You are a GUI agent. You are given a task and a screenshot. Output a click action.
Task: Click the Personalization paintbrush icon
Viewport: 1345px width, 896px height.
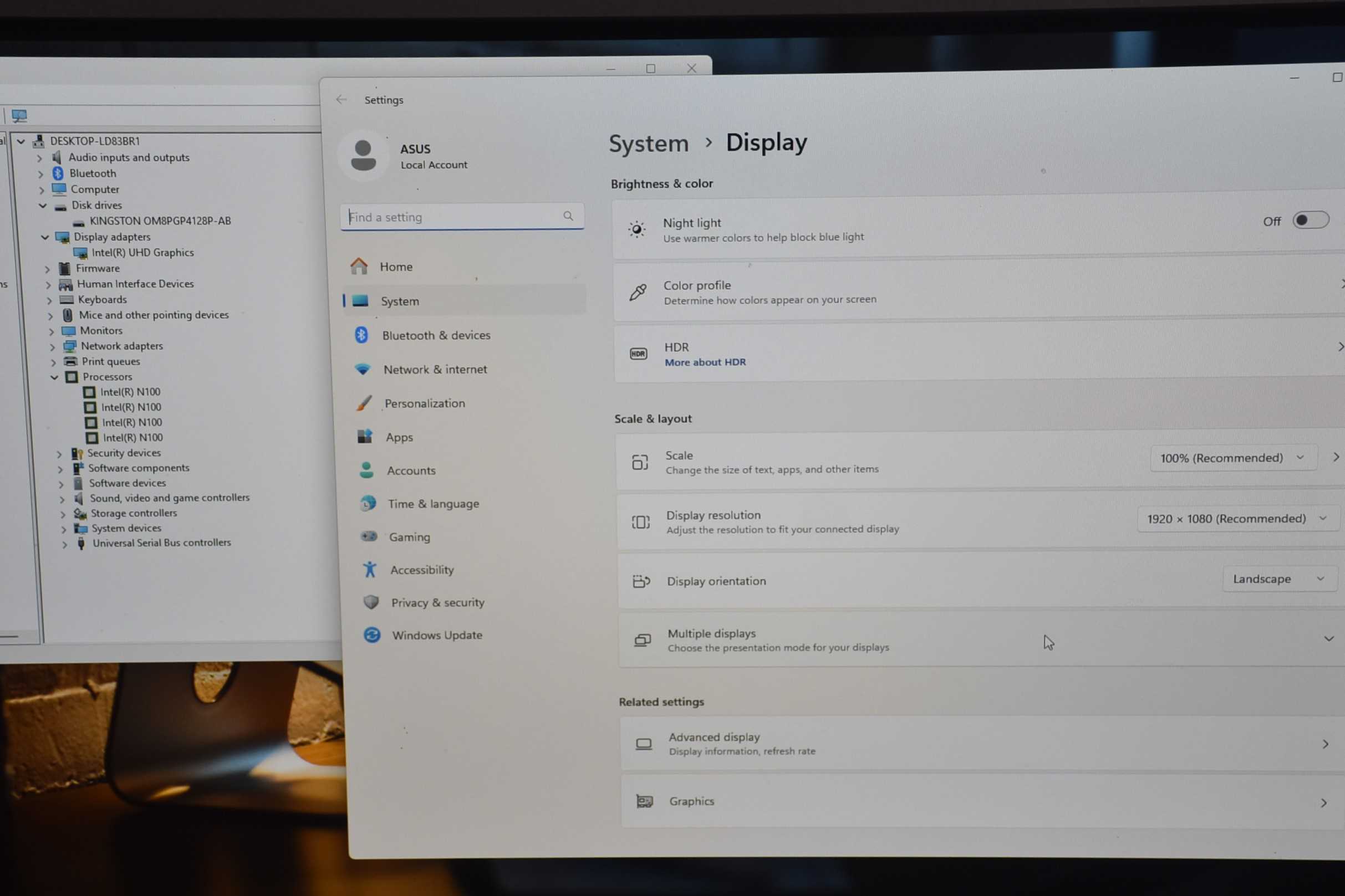(364, 403)
